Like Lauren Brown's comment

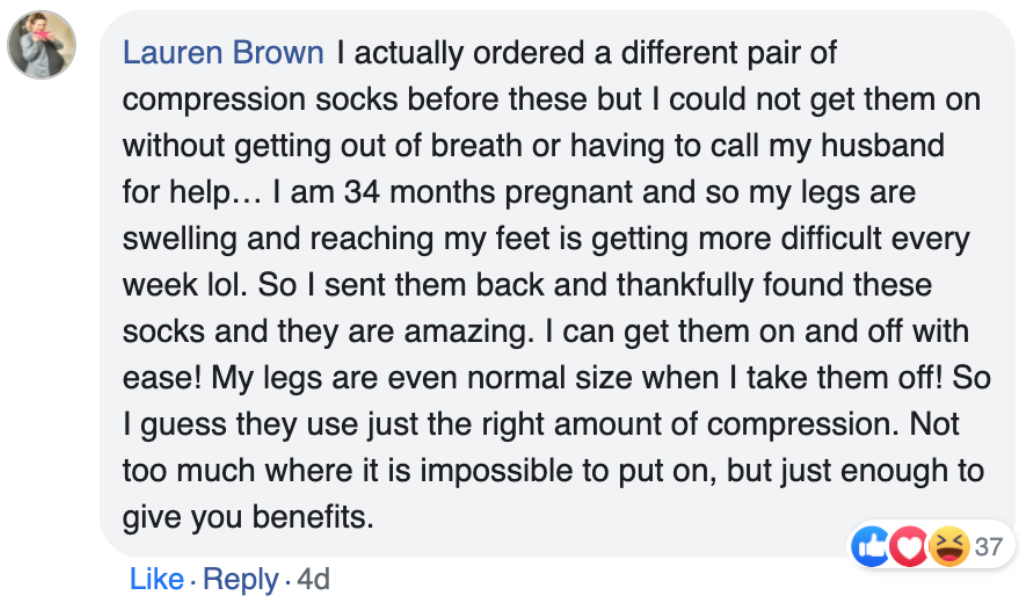156,579
